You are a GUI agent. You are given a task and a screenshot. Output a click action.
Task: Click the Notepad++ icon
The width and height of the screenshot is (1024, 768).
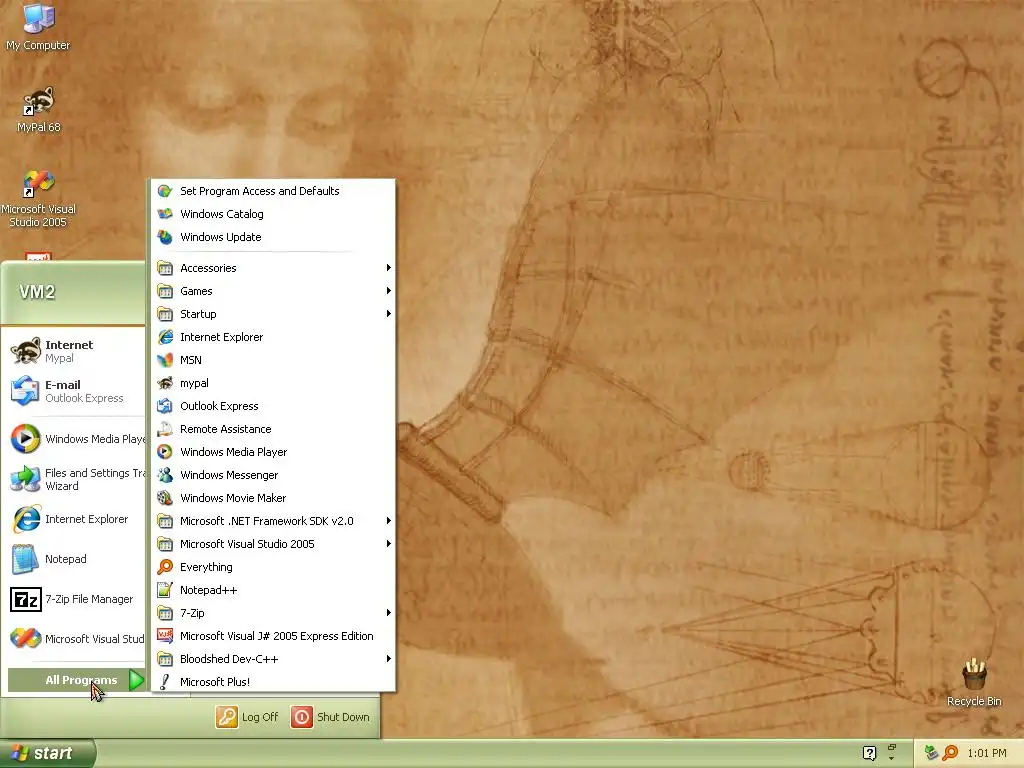165,590
